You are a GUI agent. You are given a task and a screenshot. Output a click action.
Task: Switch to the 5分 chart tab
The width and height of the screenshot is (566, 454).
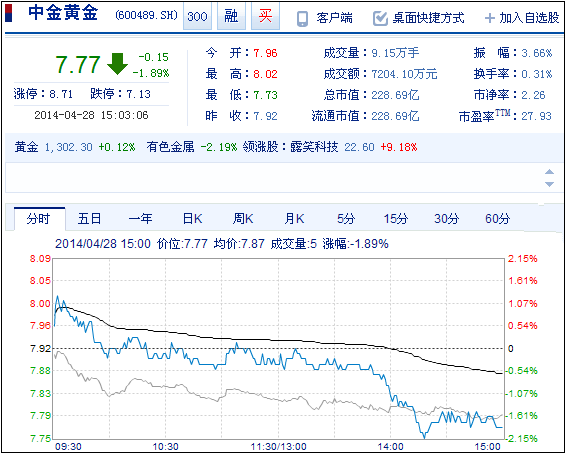(x=346, y=219)
